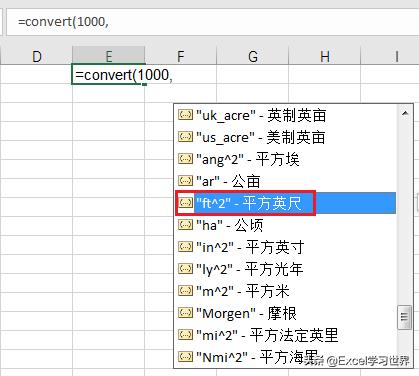
Task: Pick the "Nmi^2" 平方海里 entry
Action: [x=286, y=357]
